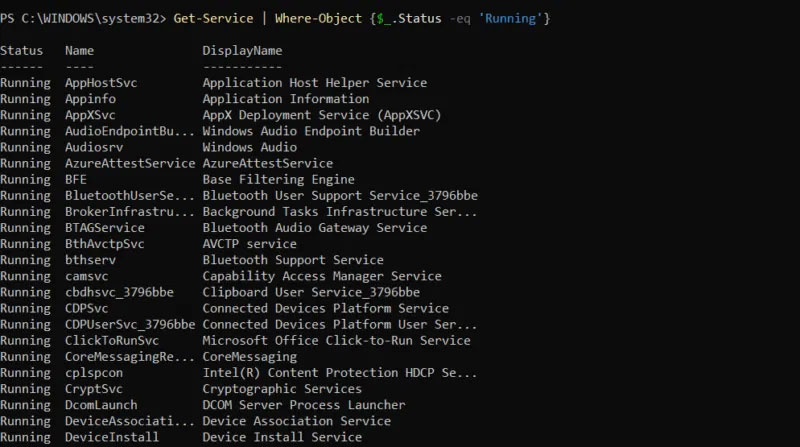Click DCOM Server Process Launcher text
This screenshot has height=447, width=800.
[x=303, y=405]
